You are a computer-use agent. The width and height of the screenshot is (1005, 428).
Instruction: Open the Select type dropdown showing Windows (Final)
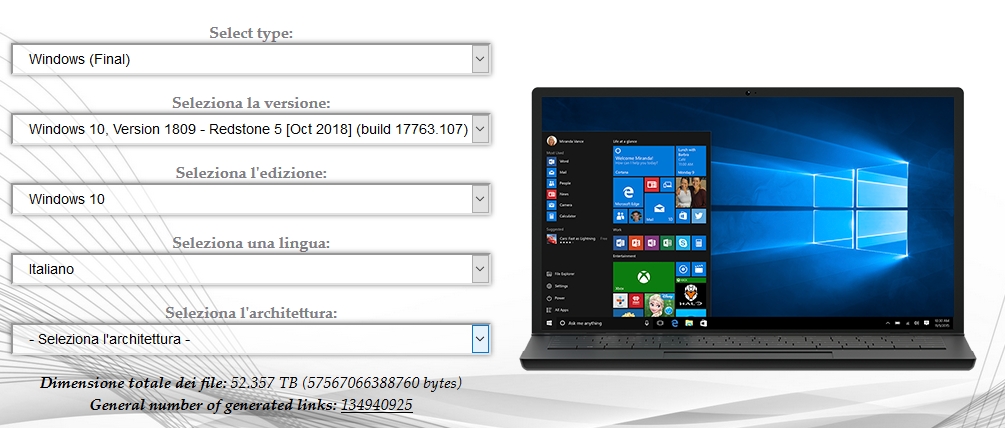pyautogui.click(x=251, y=60)
